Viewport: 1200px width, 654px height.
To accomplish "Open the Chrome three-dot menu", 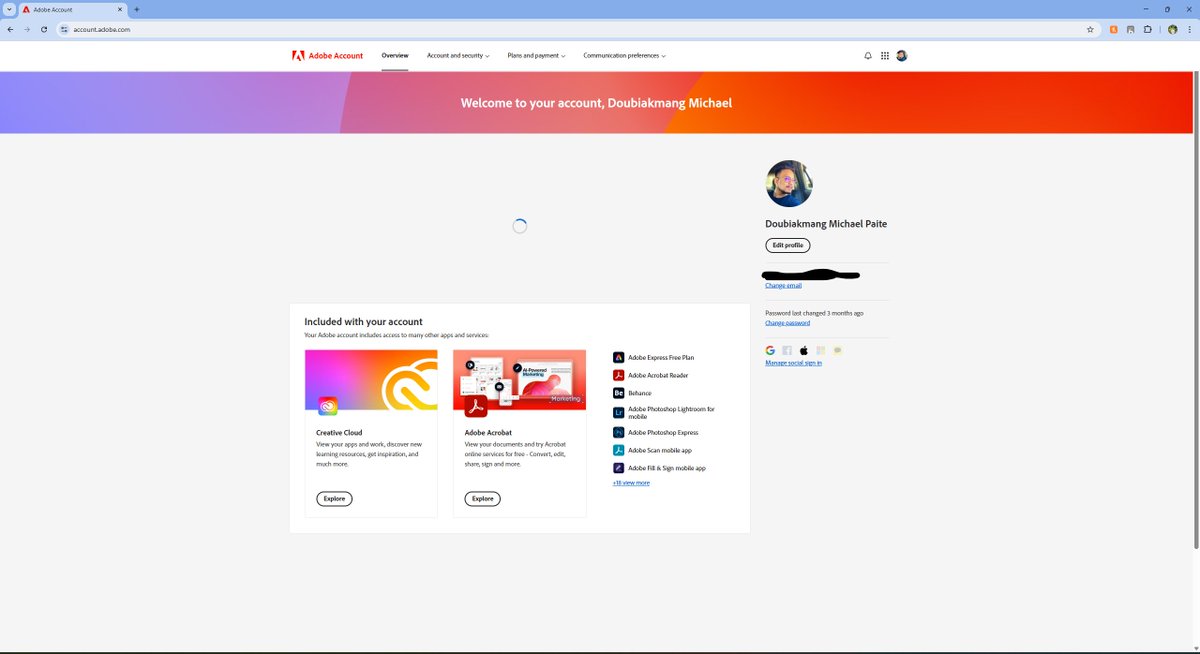I will point(1189,29).
